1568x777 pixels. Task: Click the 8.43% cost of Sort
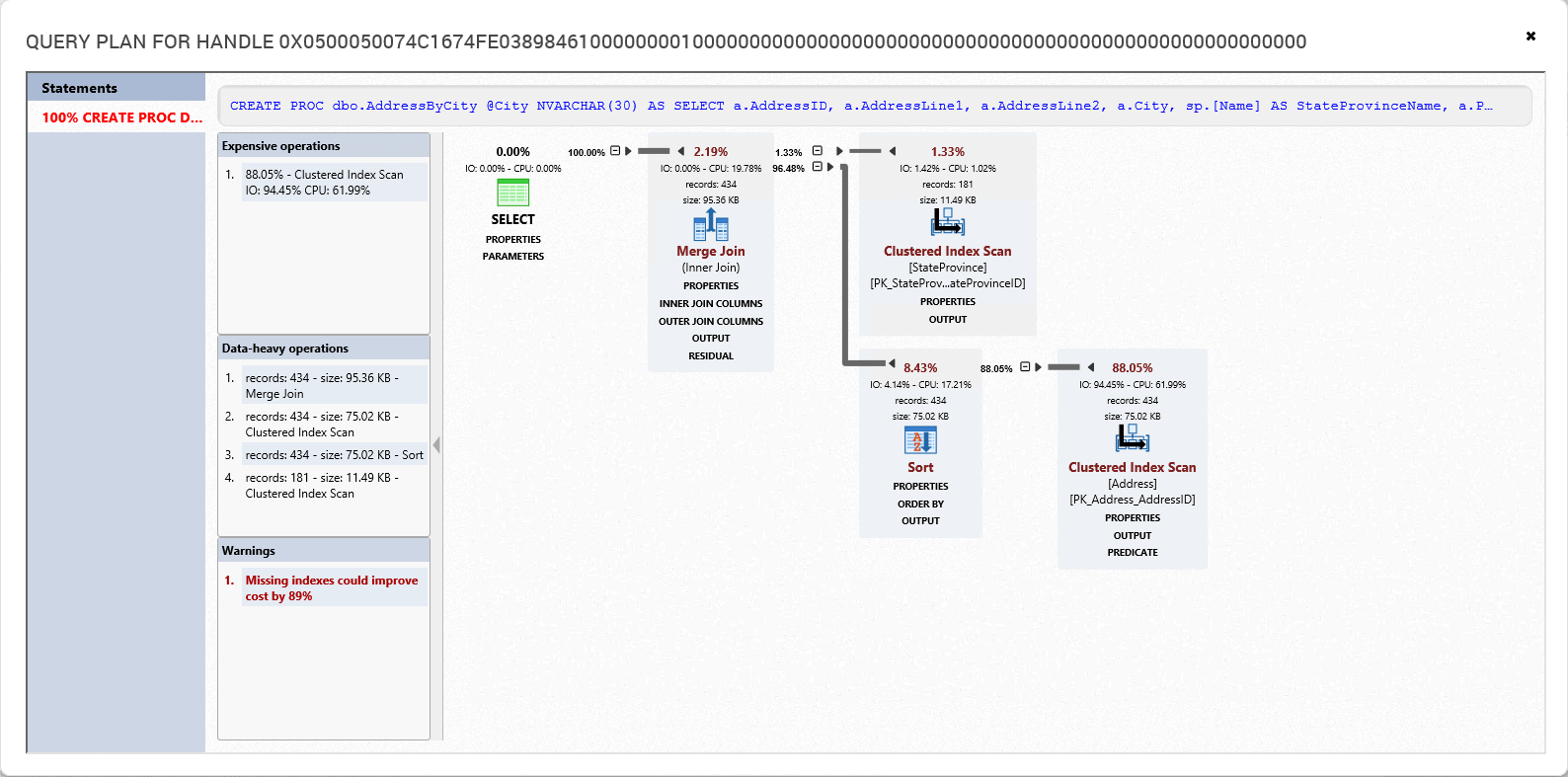click(920, 367)
